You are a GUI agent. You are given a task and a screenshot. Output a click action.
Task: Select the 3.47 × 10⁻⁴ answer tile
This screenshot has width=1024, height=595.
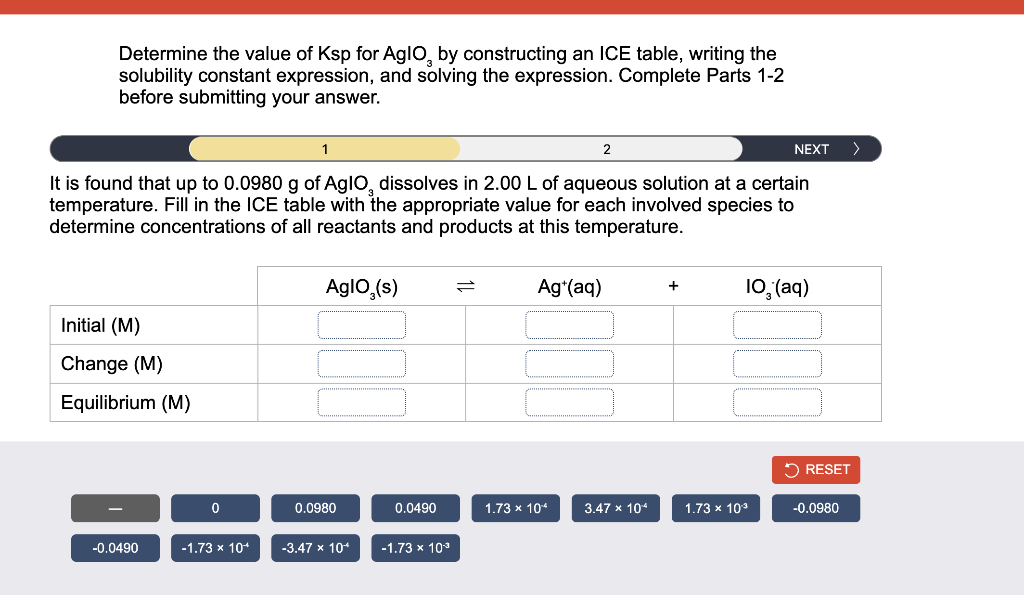pos(615,508)
